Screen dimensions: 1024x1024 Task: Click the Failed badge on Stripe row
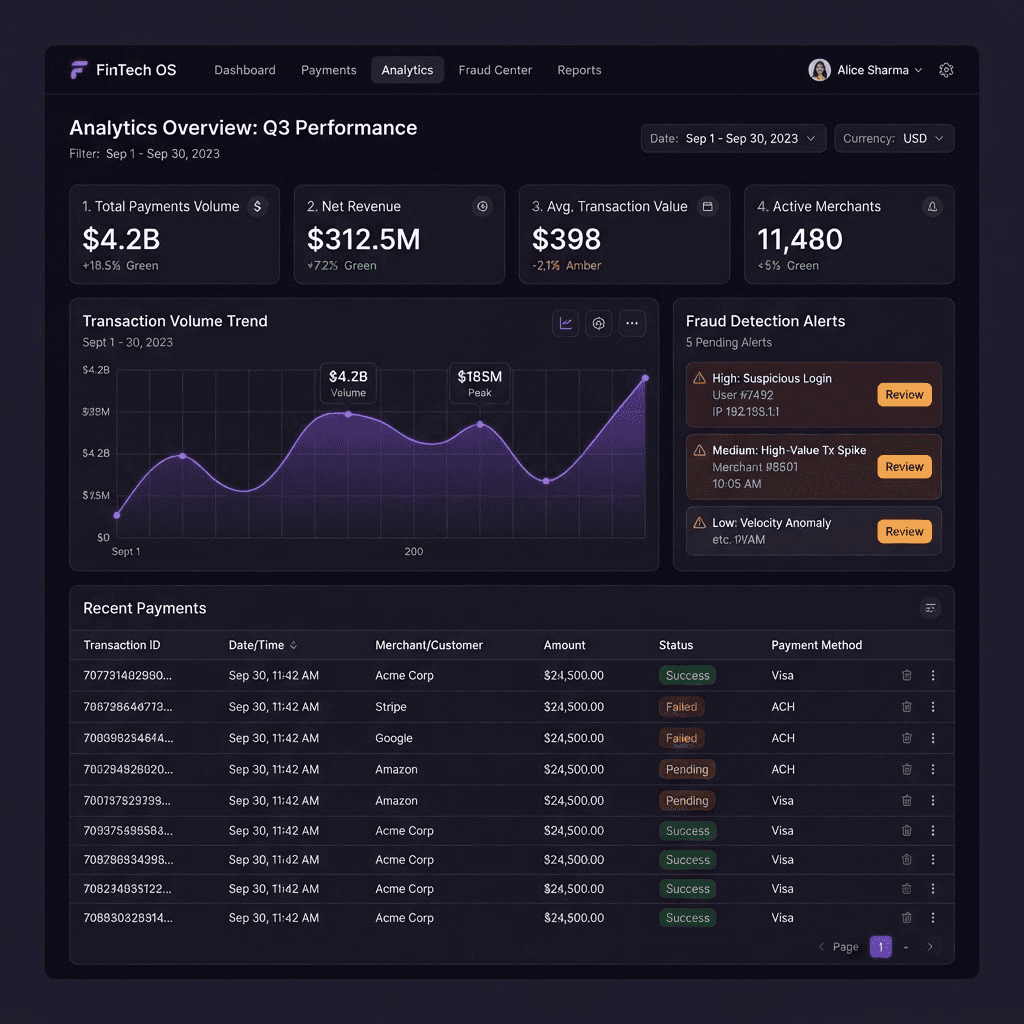click(x=681, y=707)
